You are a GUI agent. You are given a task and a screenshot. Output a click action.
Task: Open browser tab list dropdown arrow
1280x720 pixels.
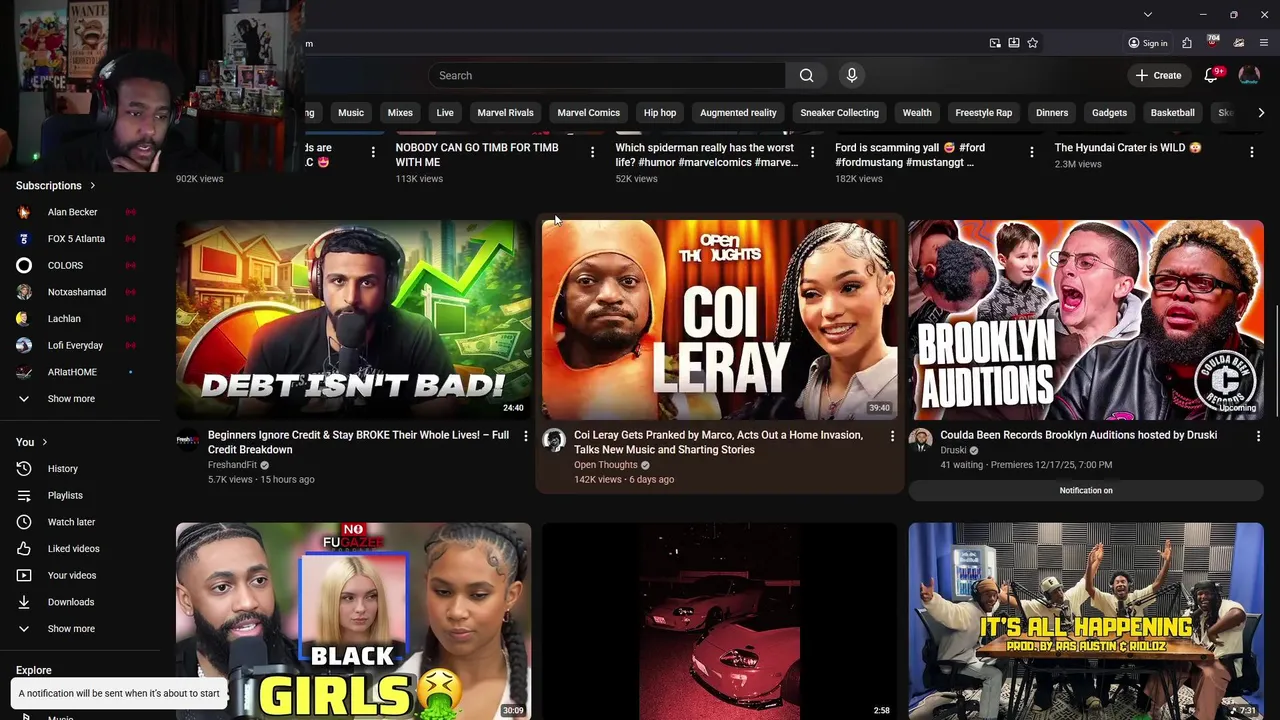click(1147, 14)
